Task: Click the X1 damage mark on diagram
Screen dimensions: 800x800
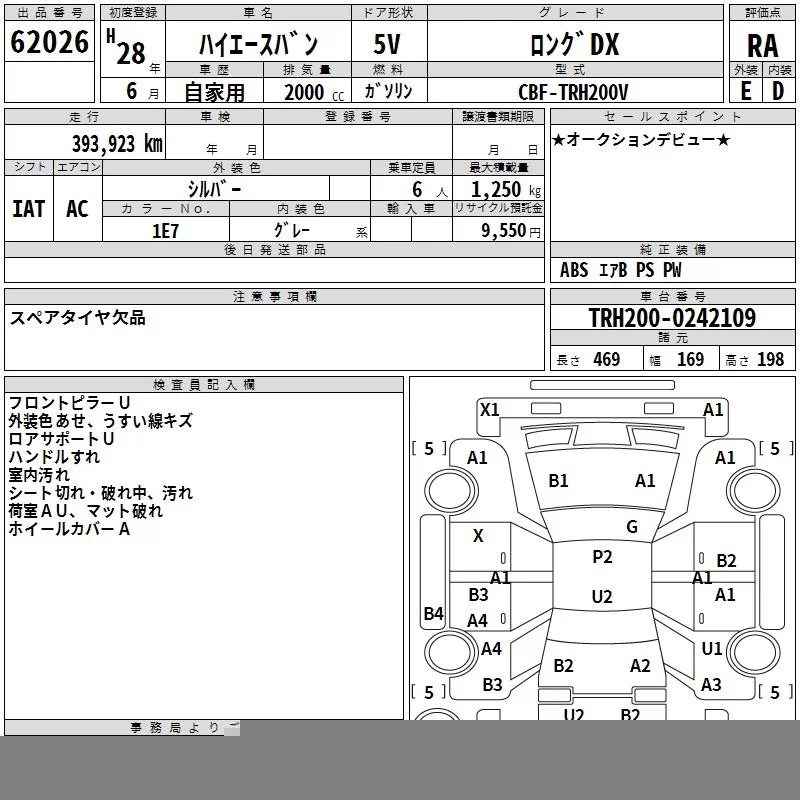Action: coord(489,409)
